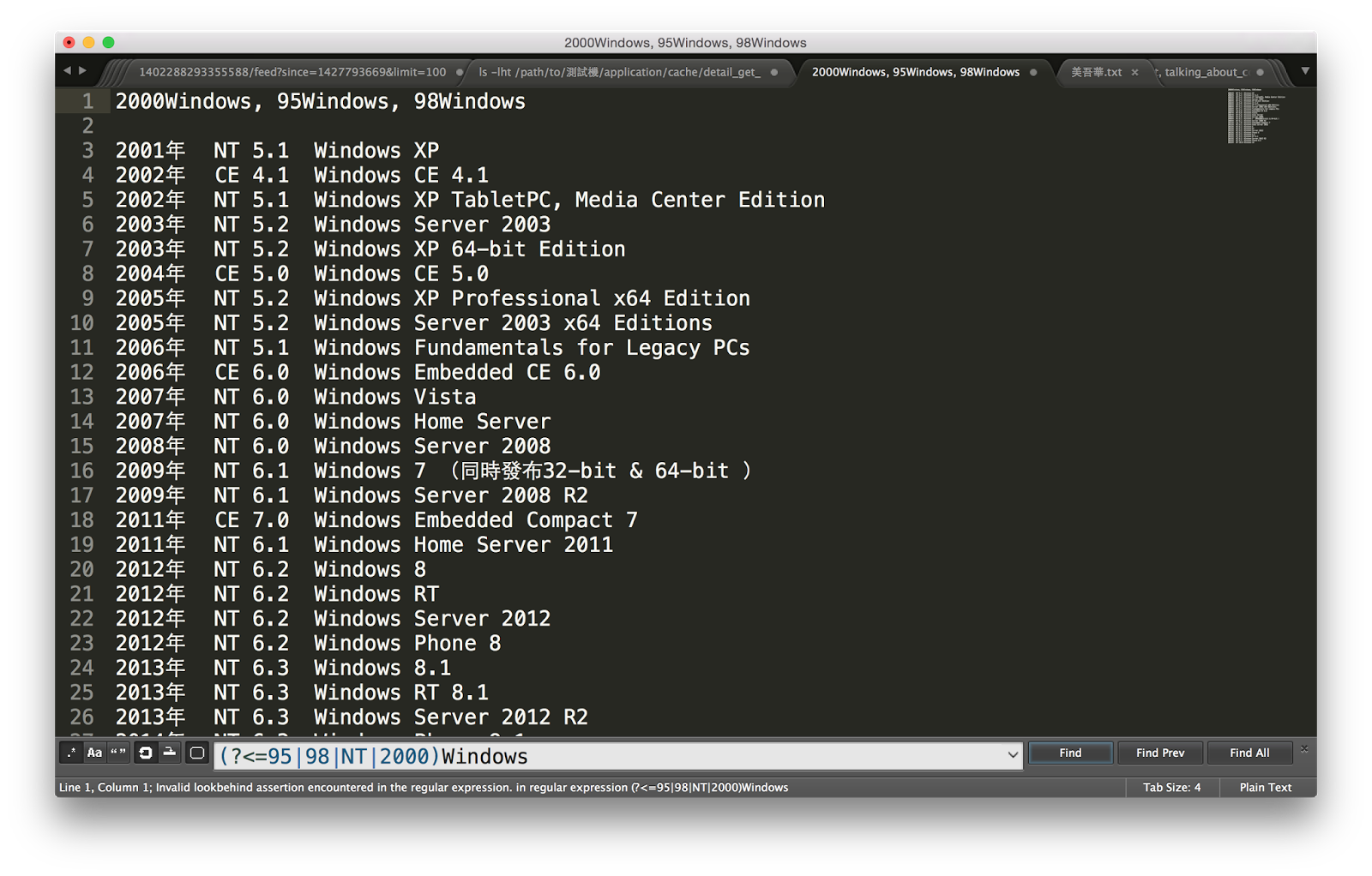Toggle whole word quotes search option
The width and height of the screenshot is (1372, 876).
117,753
